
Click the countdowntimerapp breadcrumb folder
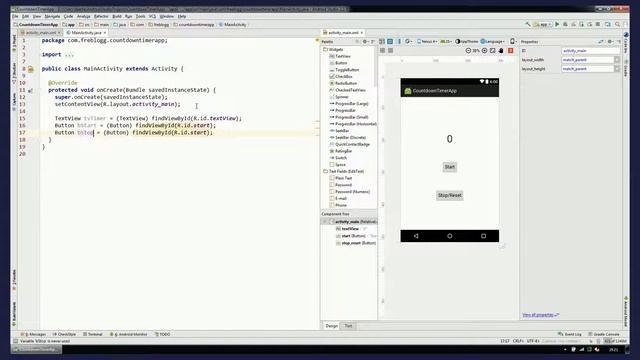tap(193, 24)
